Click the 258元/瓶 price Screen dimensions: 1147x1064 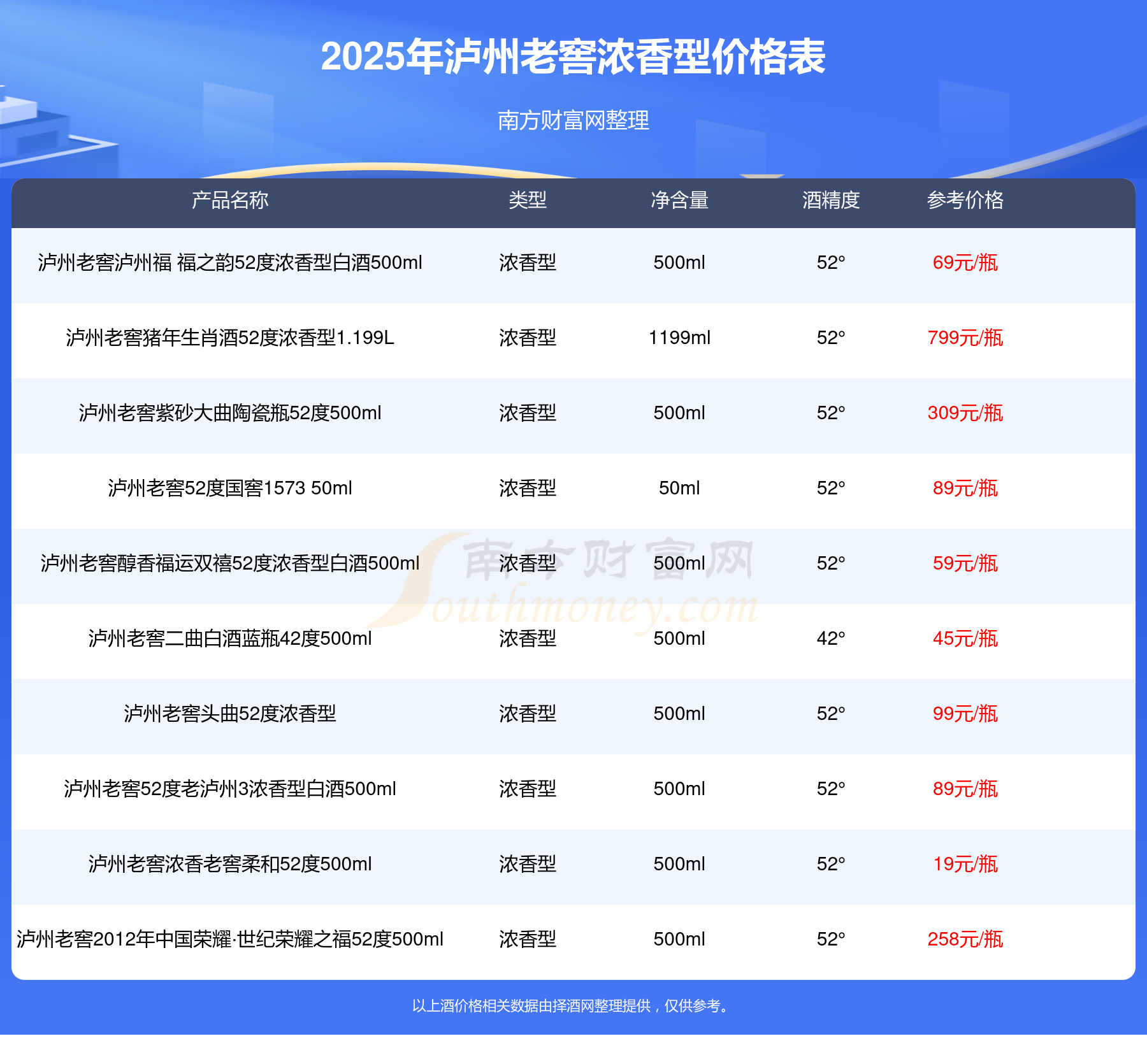coord(965,939)
